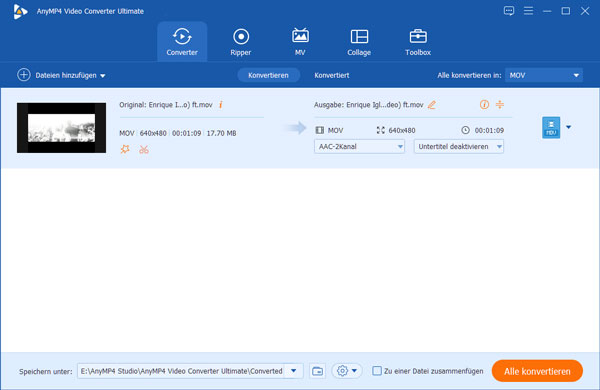Click the Ausgabe: Enrique output file name
This screenshot has width=600, height=390.
coord(369,105)
